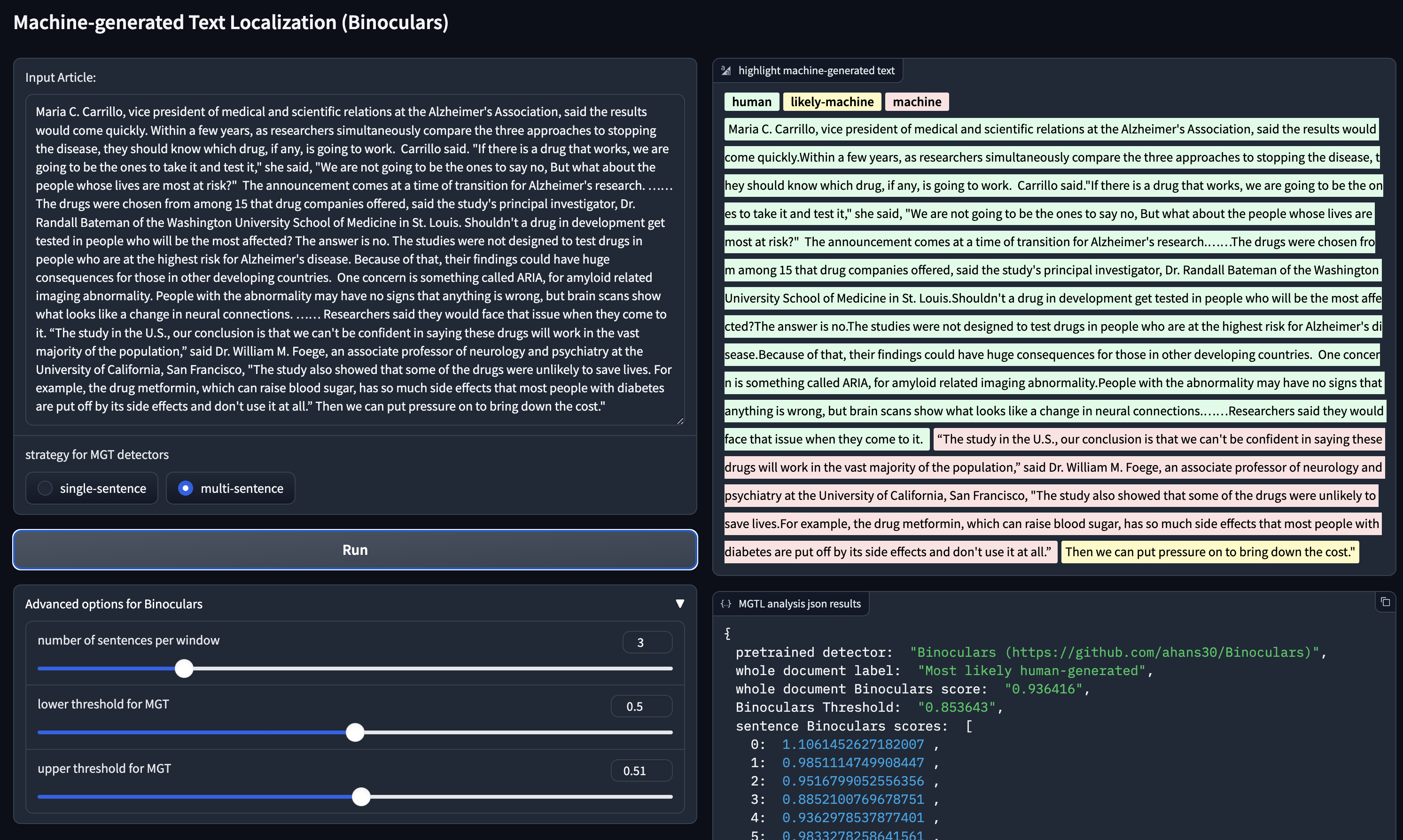Screen dimensions: 1403x840
Task: Click the lower threshold slider handle
Action: (355, 732)
